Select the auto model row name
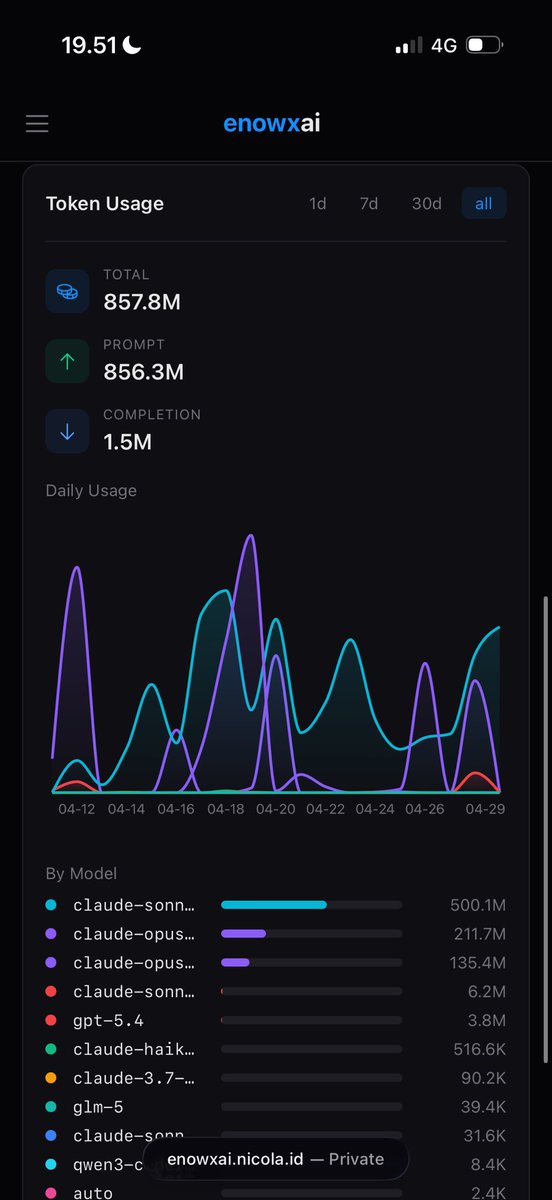 coord(93,1193)
